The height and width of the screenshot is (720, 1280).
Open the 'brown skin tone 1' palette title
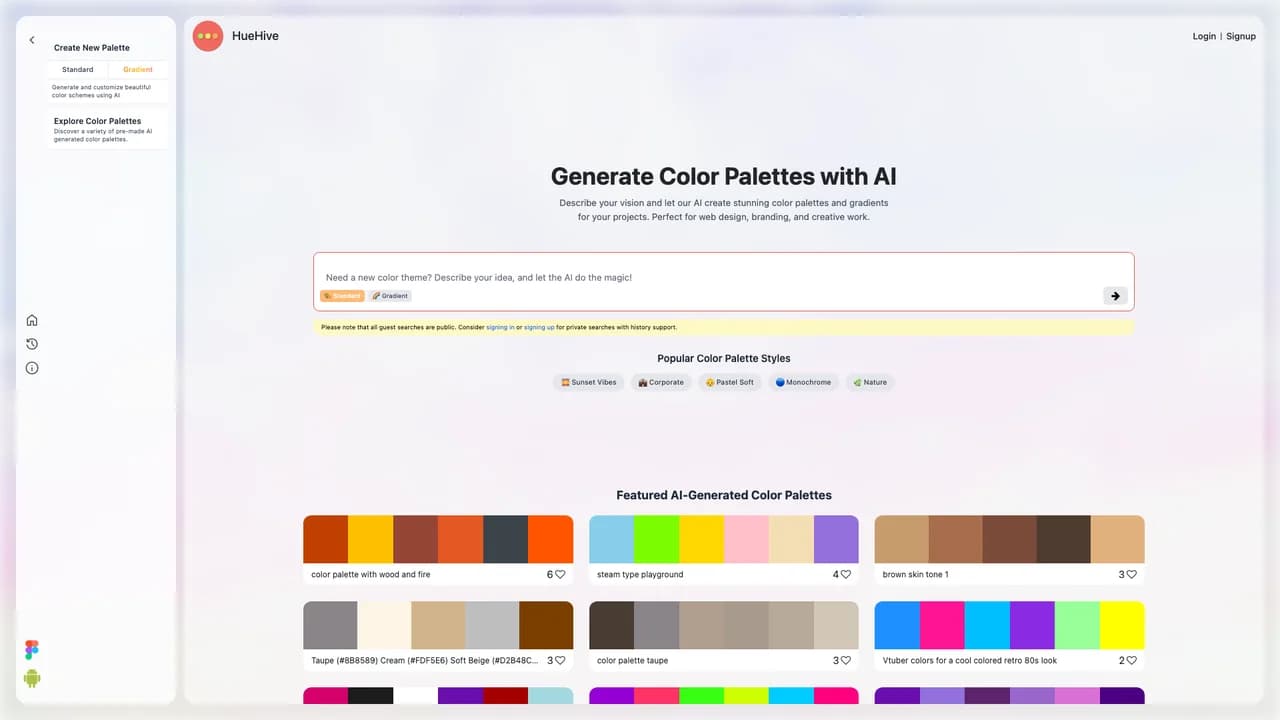click(x=916, y=575)
